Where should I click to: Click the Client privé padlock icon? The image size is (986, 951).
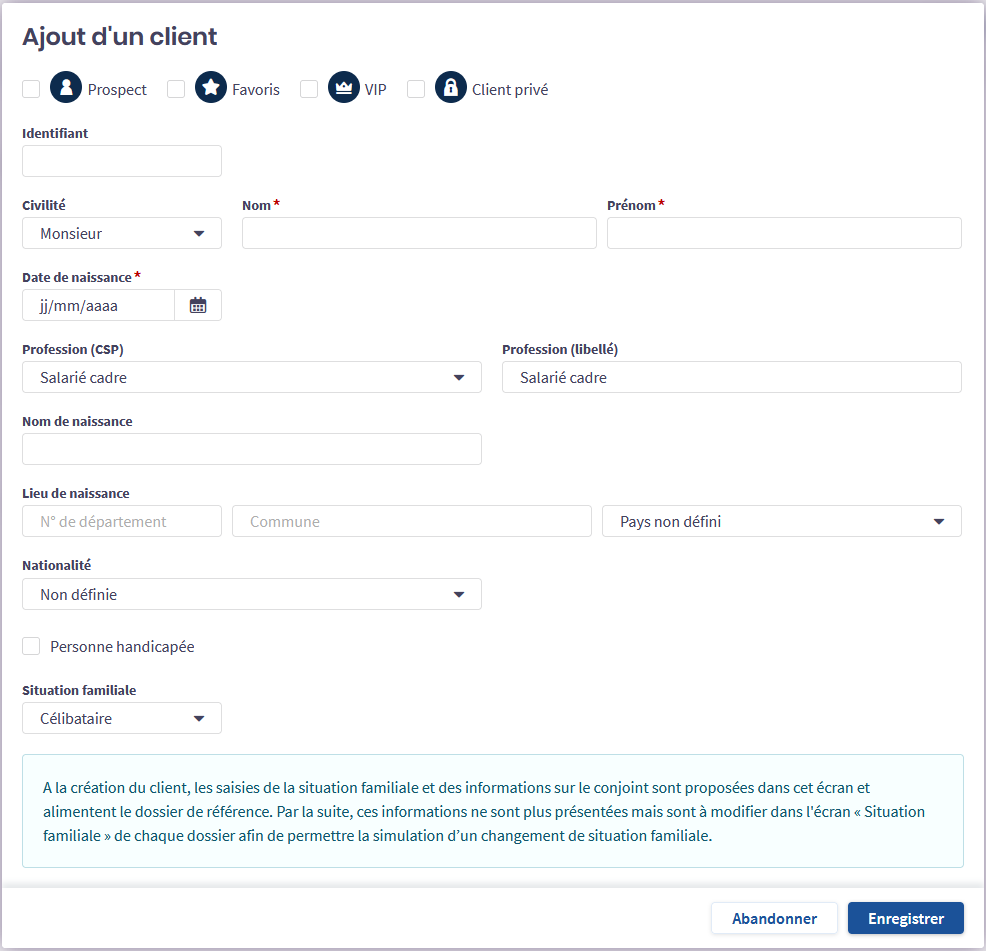[x=451, y=89]
